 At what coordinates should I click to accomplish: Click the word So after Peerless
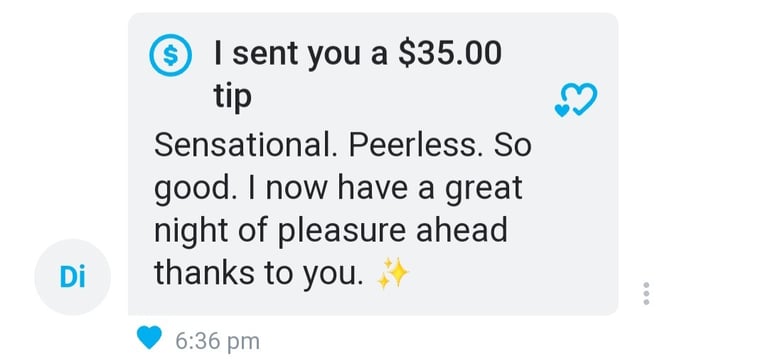pos(513,146)
